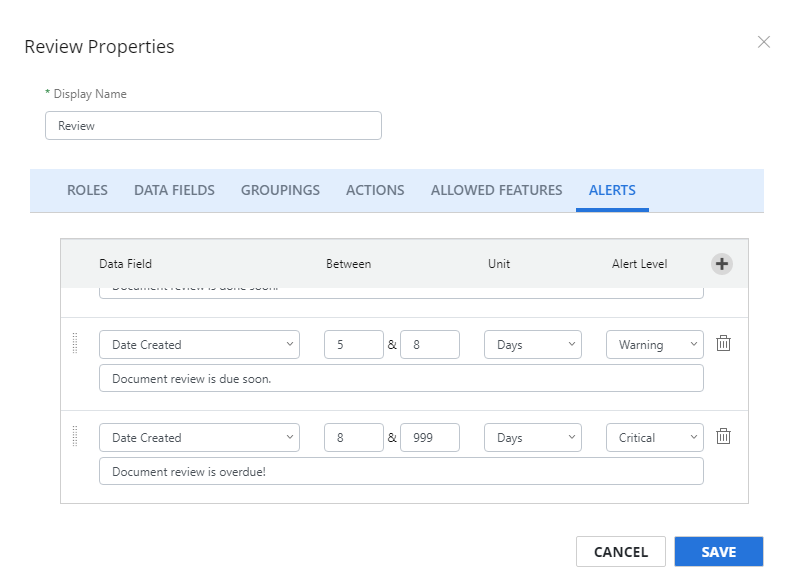This screenshot has height=573, width=793.
Task: Click the Between start field with value 8 in Critical row
Action: (x=354, y=437)
